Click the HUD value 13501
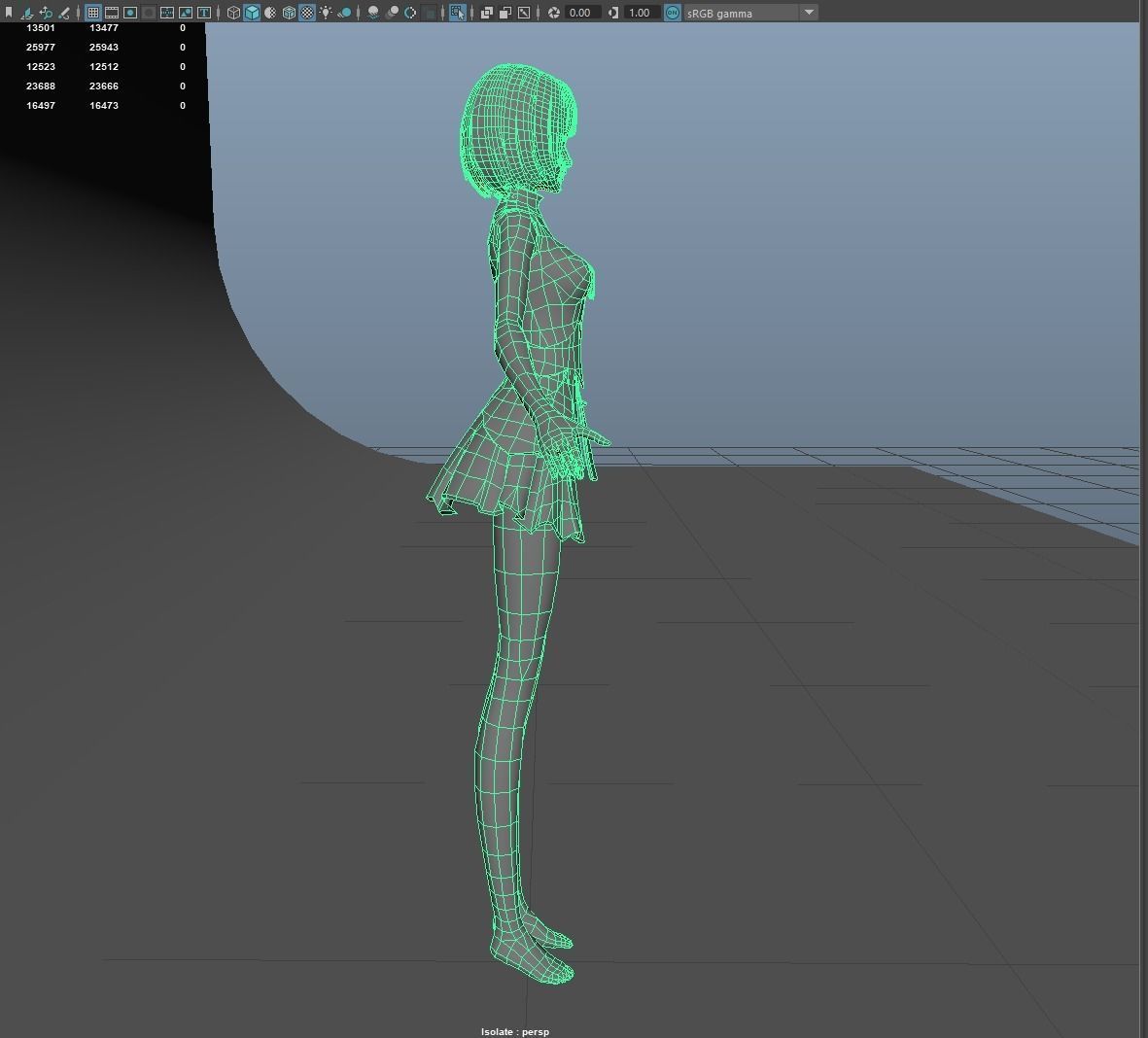 [x=40, y=28]
